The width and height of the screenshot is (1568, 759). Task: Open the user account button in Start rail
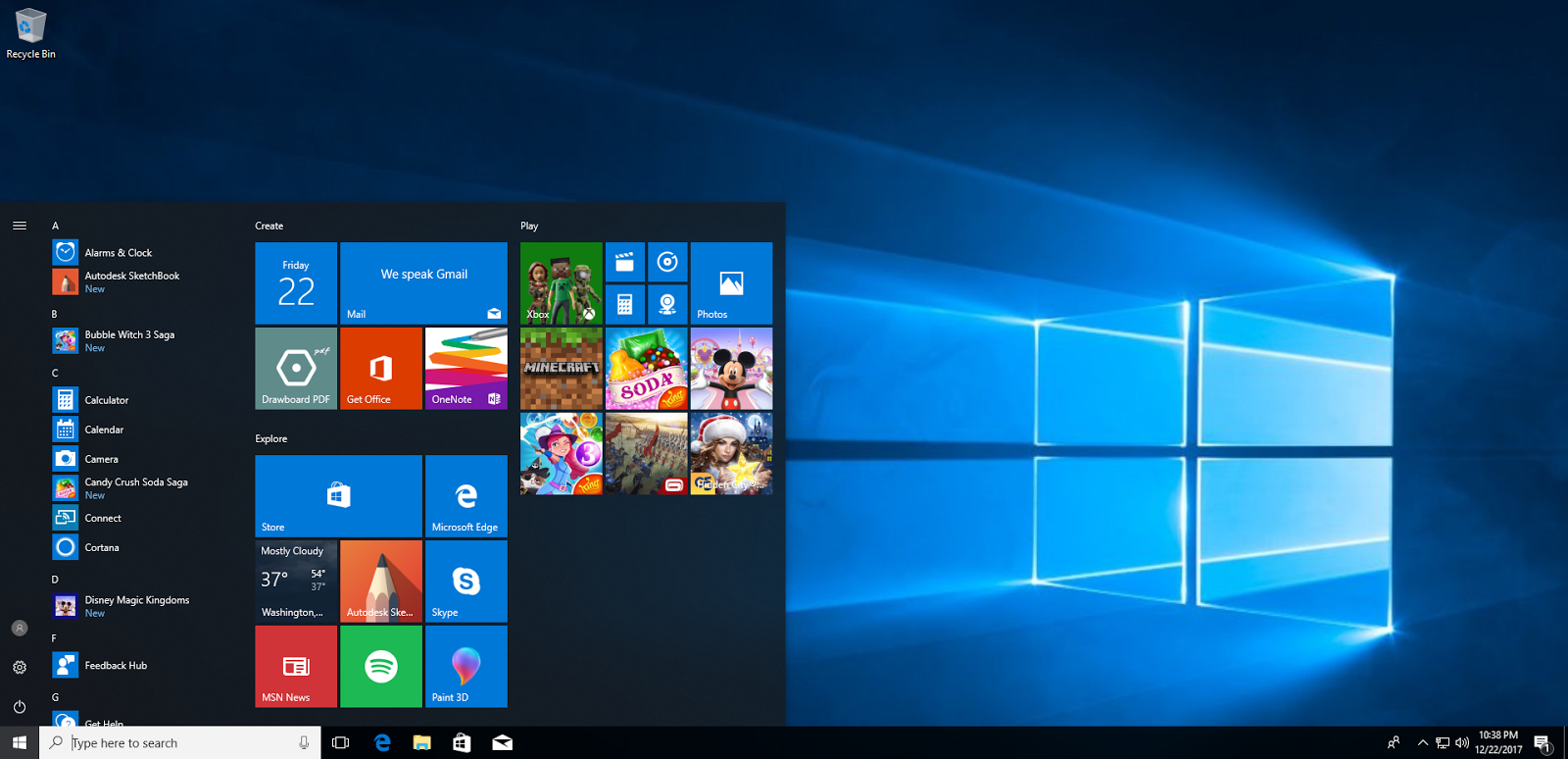20,628
